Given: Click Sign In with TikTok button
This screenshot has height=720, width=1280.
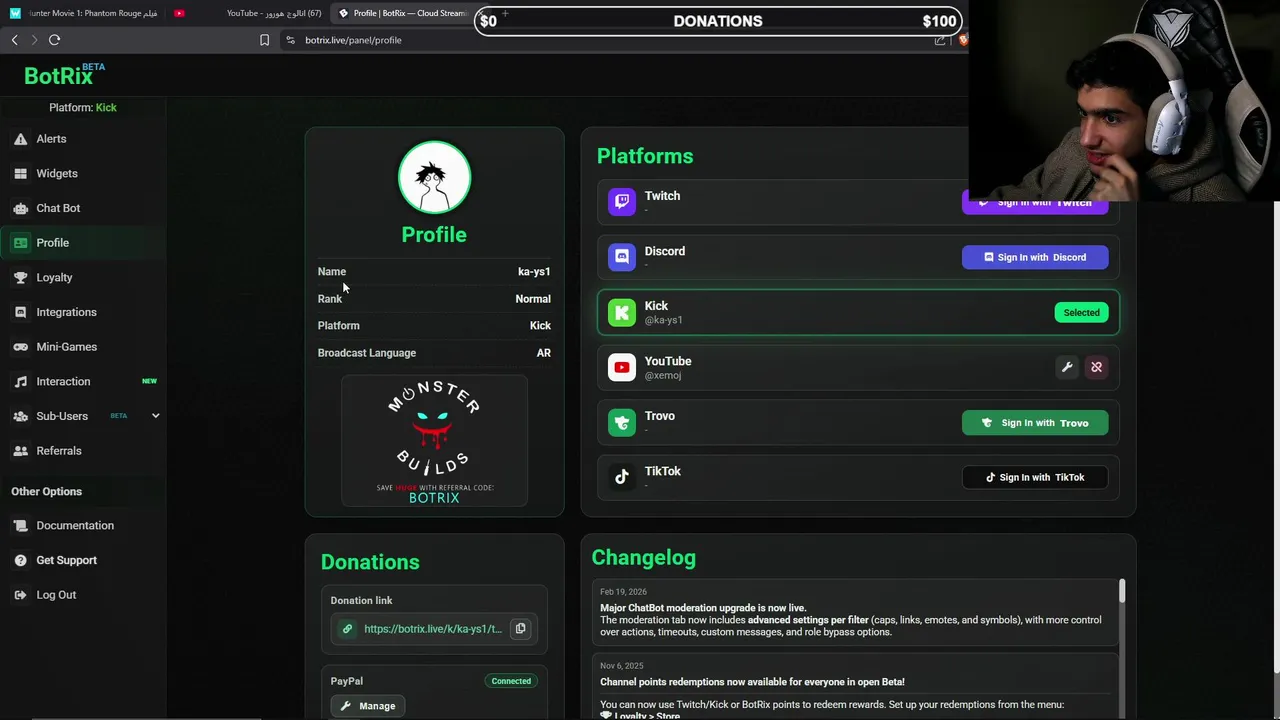Looking at the screenshot, I should (1035, 477).
